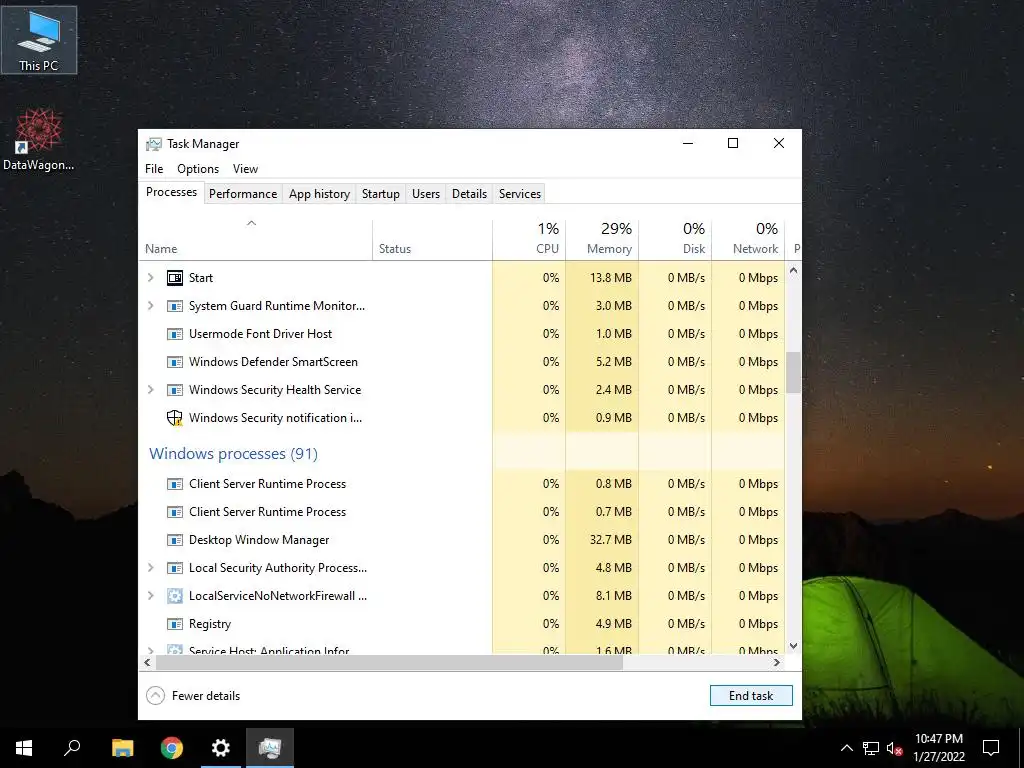Image resolution: width=1024 pixels, height=768 pixels.
Task: Click the vertical scrollbar up arrow
Action: [x=793, y=270]
